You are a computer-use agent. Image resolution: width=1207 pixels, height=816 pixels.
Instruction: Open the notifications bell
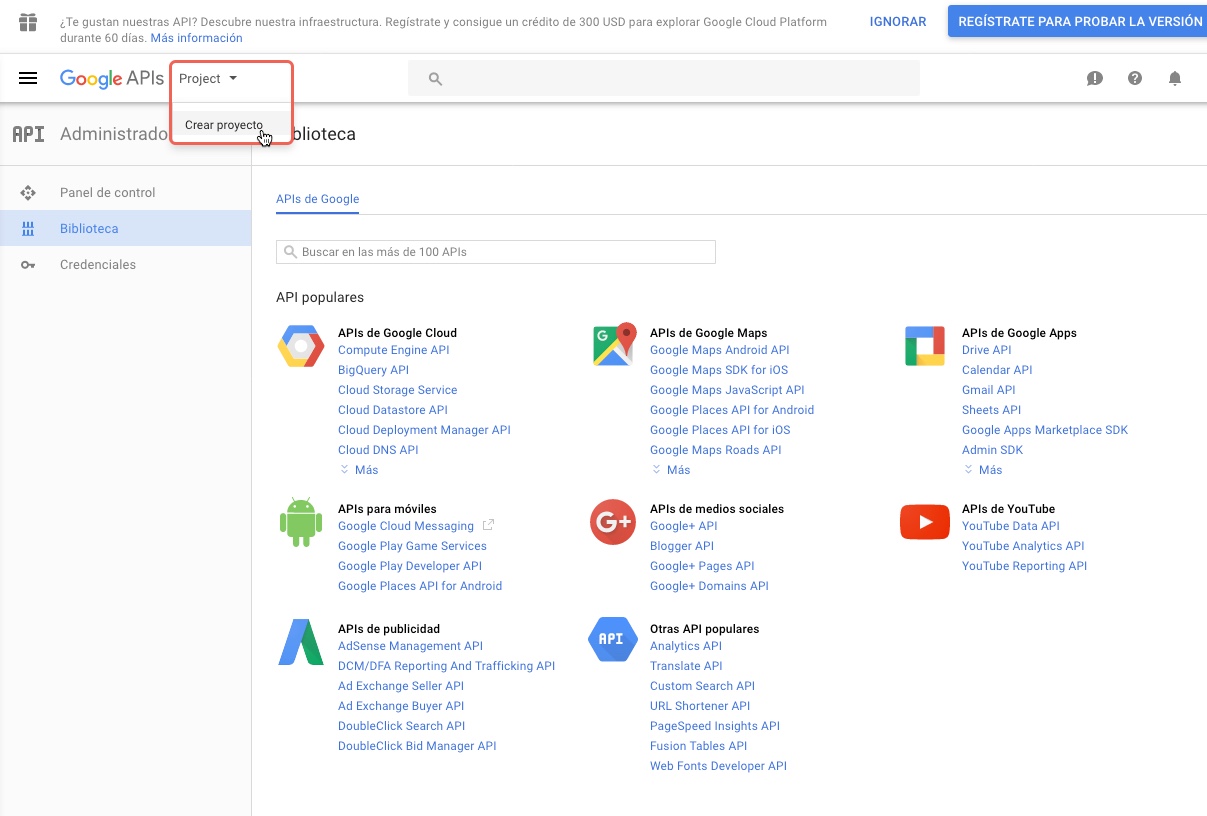tap(1175, 78)
